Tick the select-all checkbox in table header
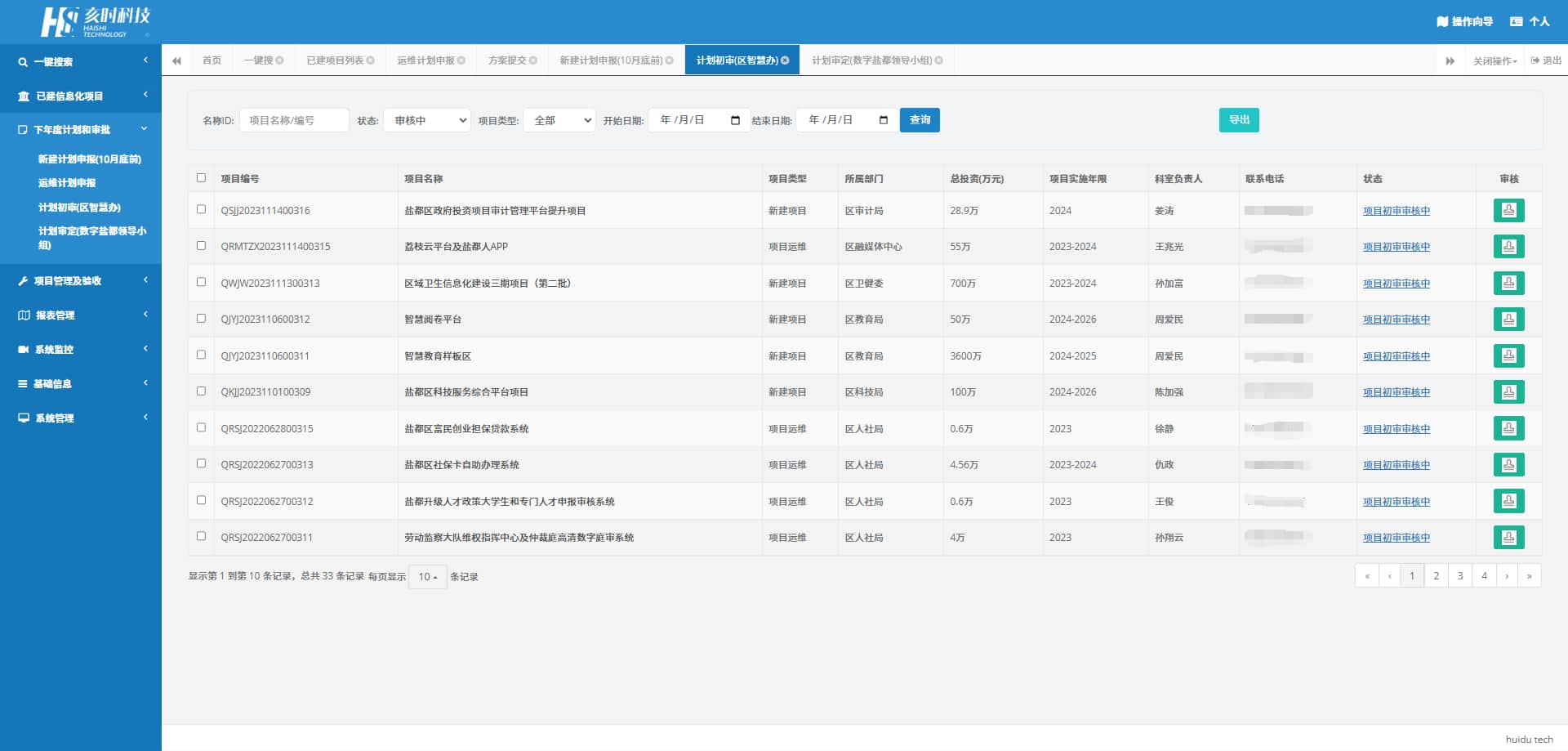1568x751 pixels. pos(201,178)
